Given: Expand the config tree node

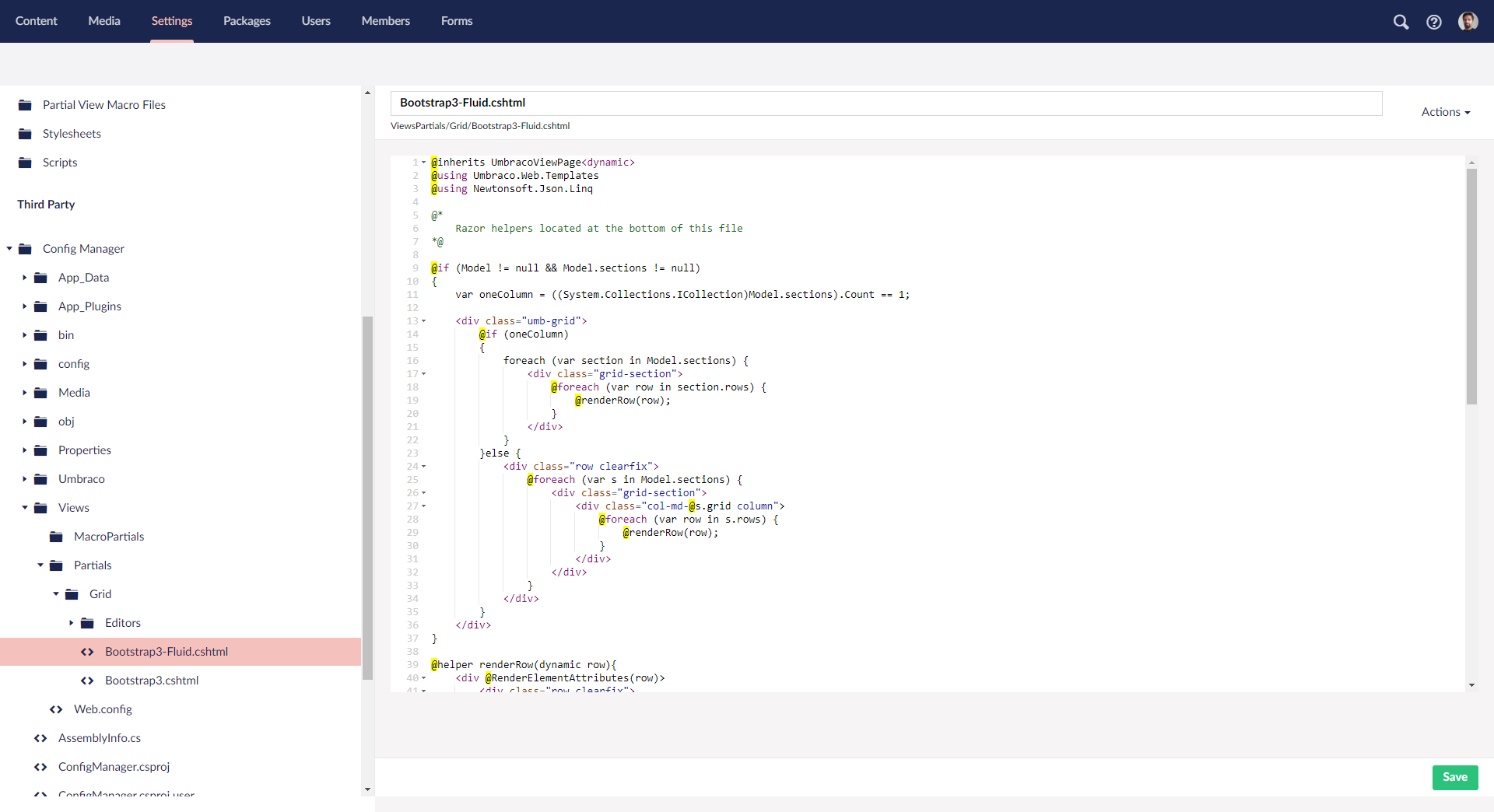Looking at the screenshot, I should tap(25, 364).
